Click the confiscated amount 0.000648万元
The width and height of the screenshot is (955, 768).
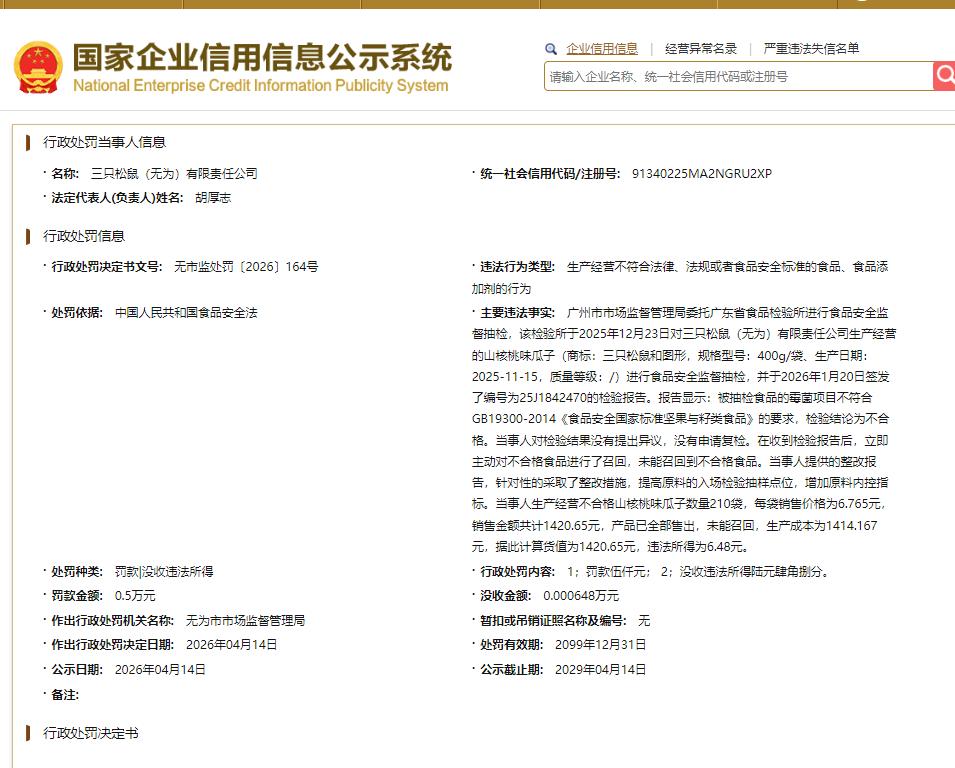(580, 595)
